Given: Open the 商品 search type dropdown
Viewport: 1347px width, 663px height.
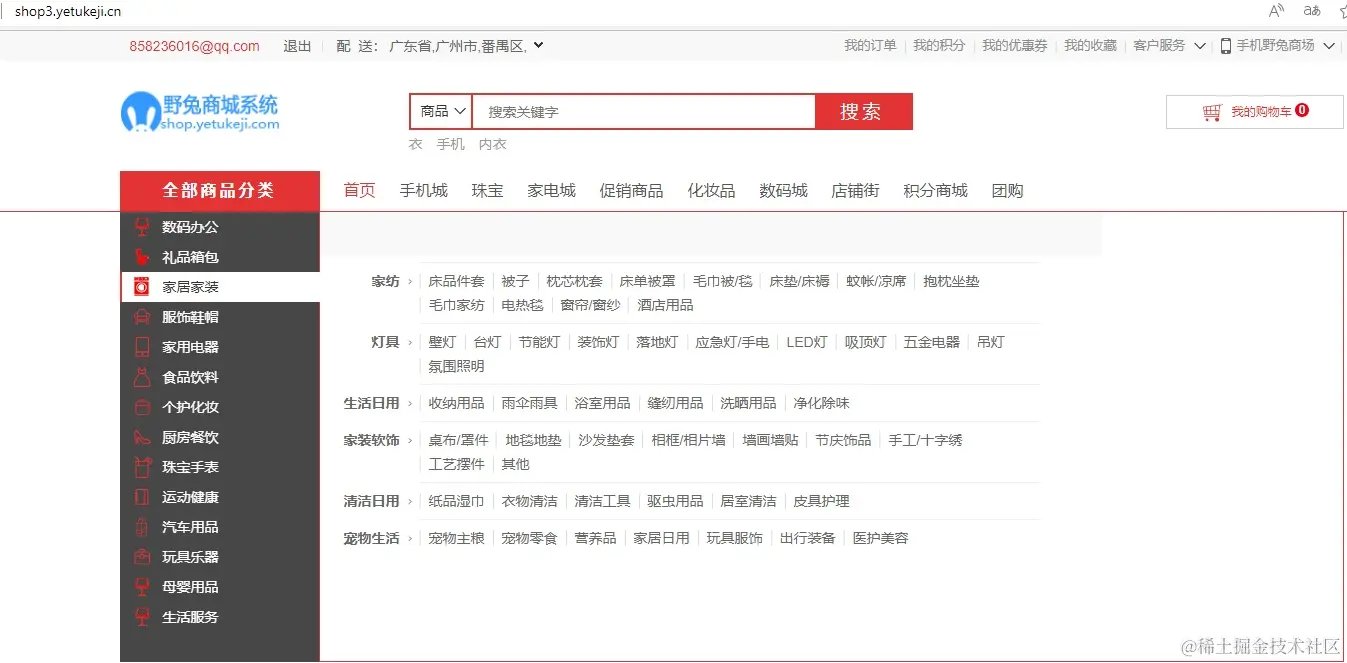Looking at the screenshot, I should tap(441, 112).
